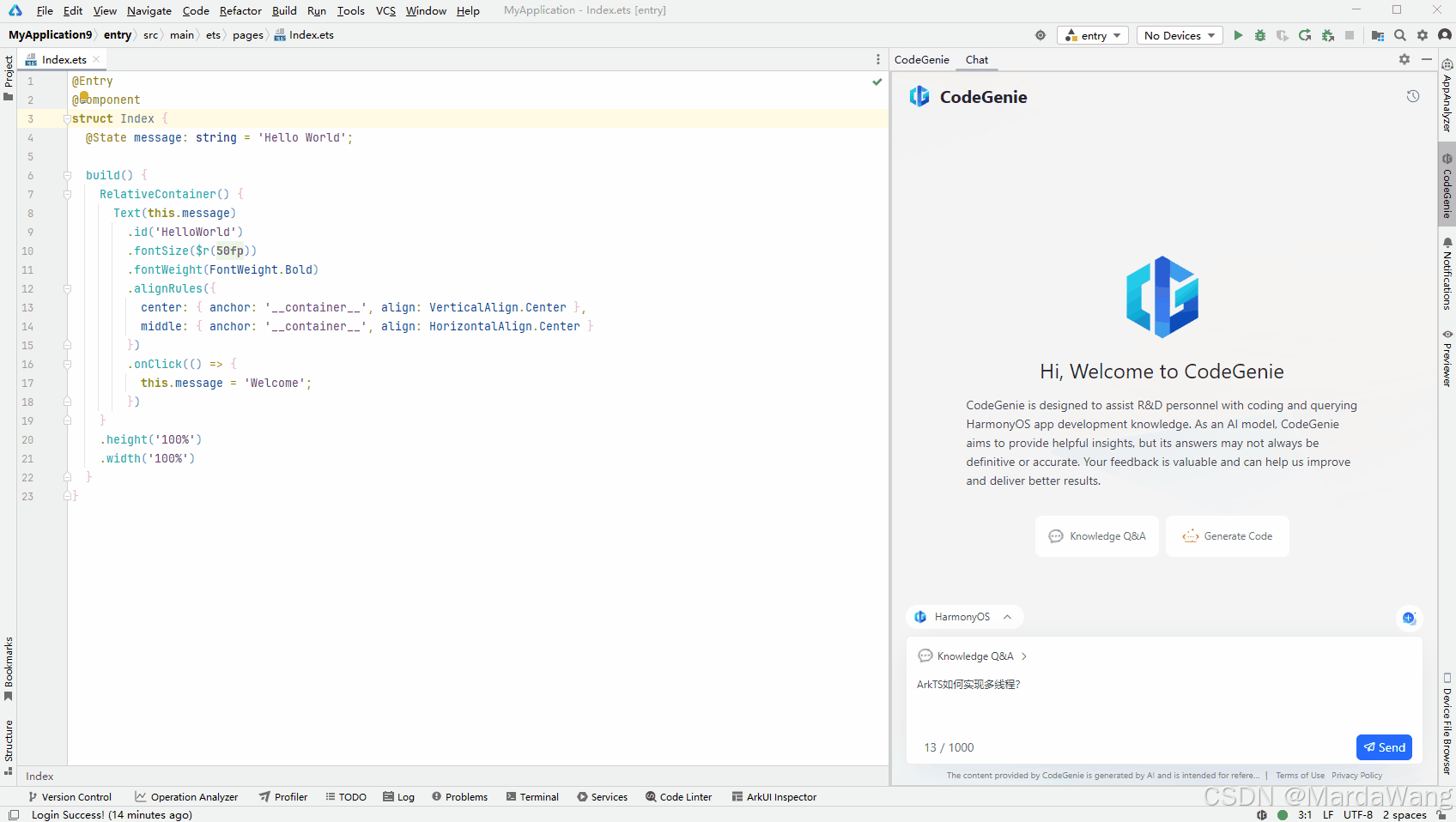Image resolution: width=1456 pixels, height=822 pixels.
Task: Click LF line separator in status bar
Action: click(1328, 815)
